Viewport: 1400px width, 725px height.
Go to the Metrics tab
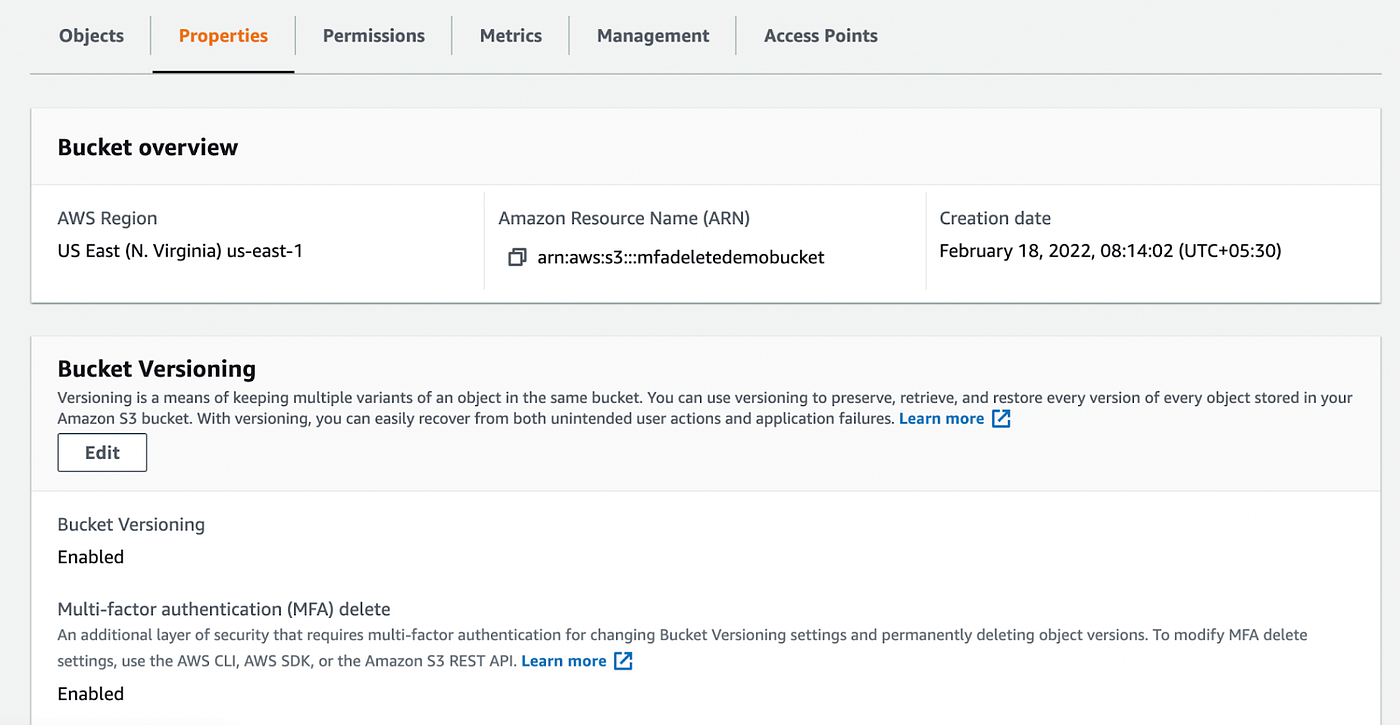tap(511, 36)
